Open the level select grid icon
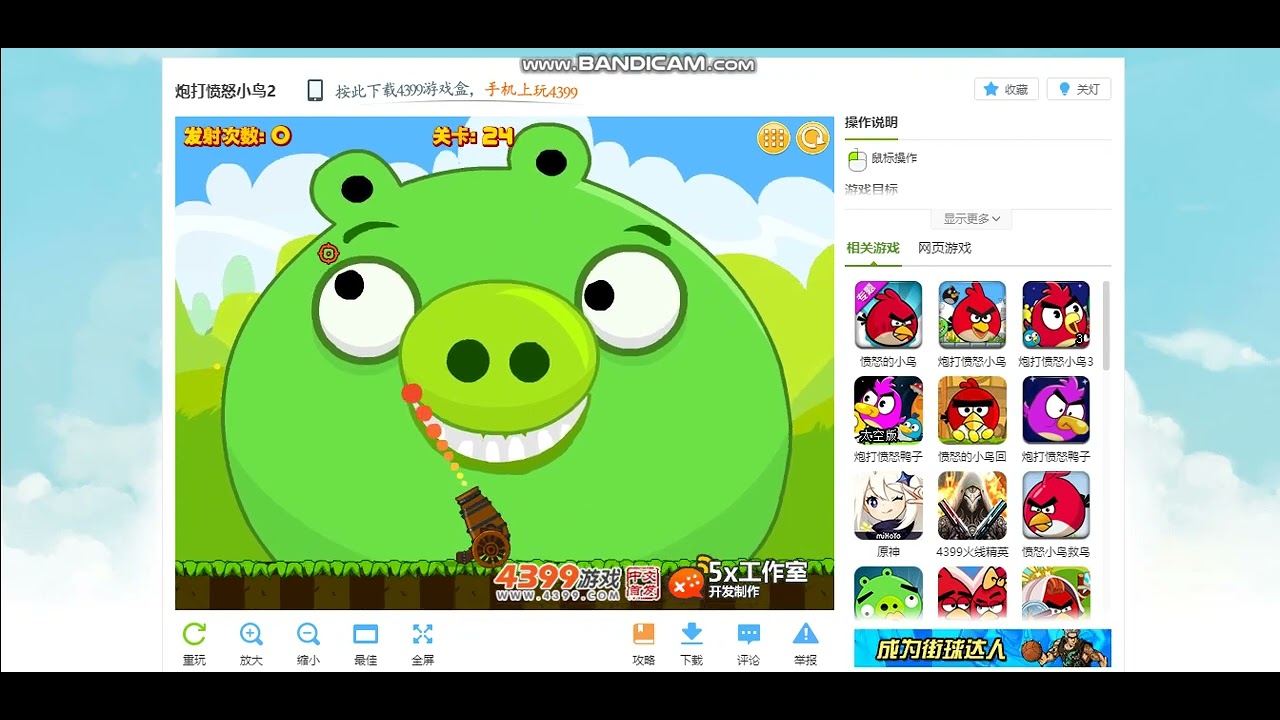 (x=774, y=138)
